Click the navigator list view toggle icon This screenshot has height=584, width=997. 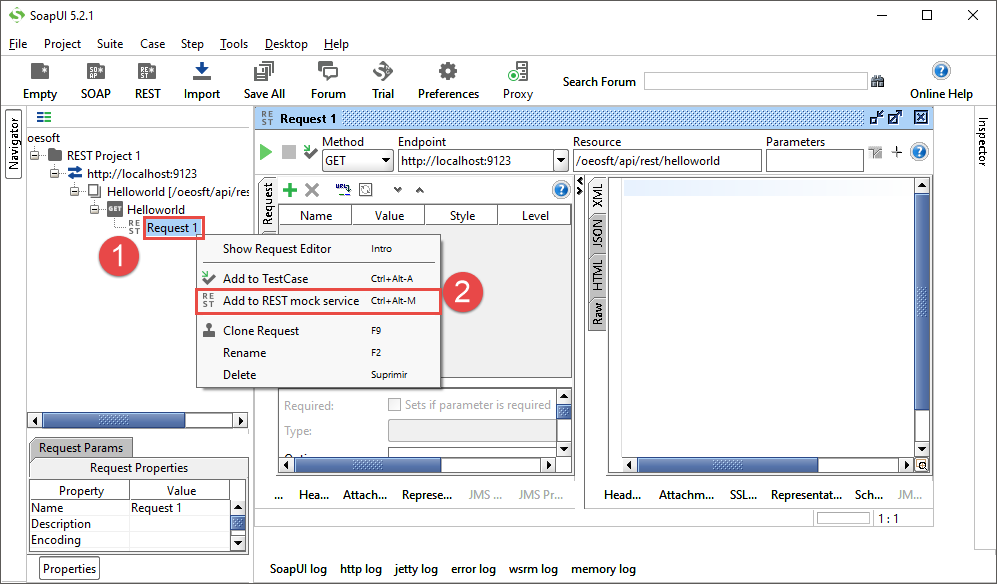pos(44,117)
